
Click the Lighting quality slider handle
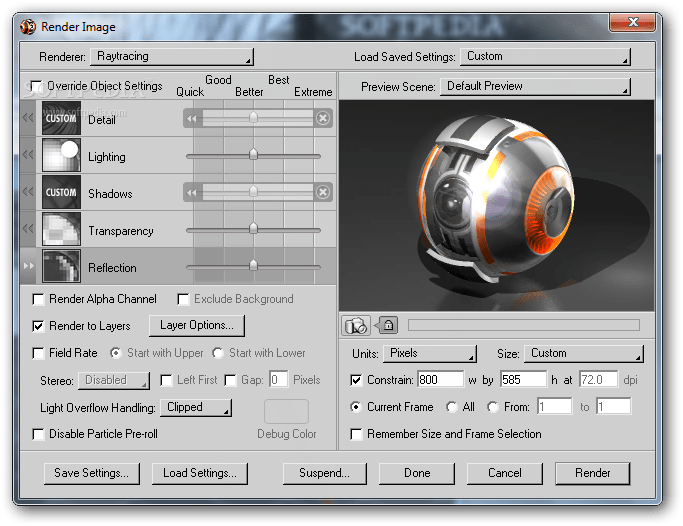[253, 155]
